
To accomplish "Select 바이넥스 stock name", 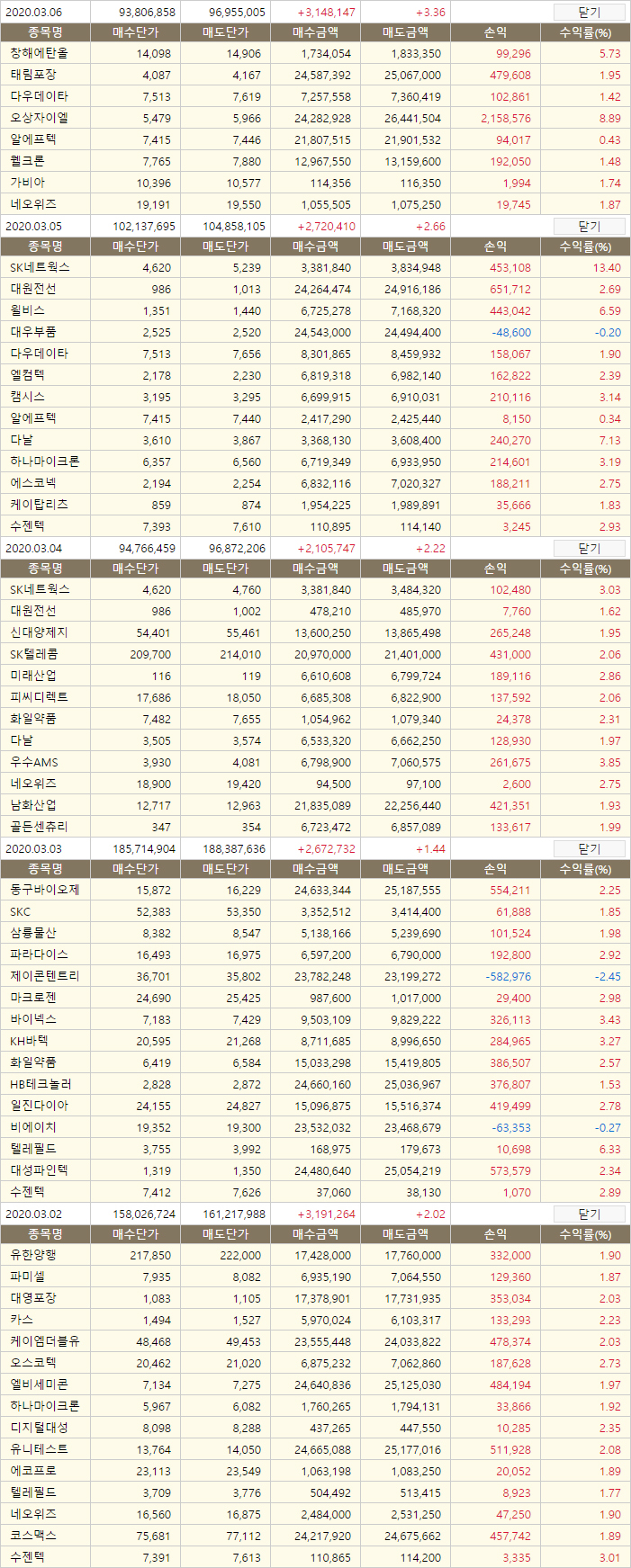I will click(x=33, y=1019).
